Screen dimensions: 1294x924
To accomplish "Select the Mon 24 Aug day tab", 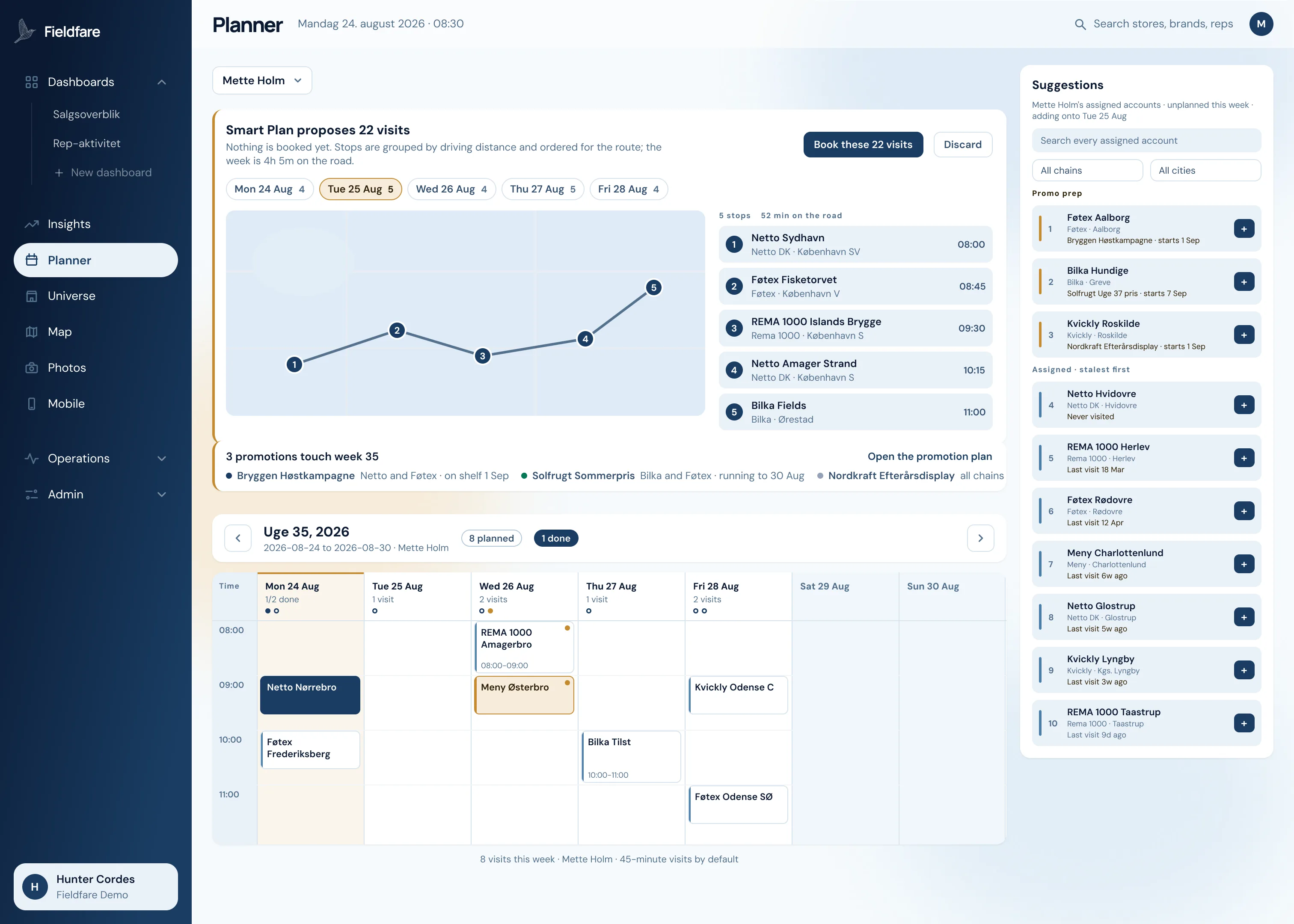I will pos(269,189).
